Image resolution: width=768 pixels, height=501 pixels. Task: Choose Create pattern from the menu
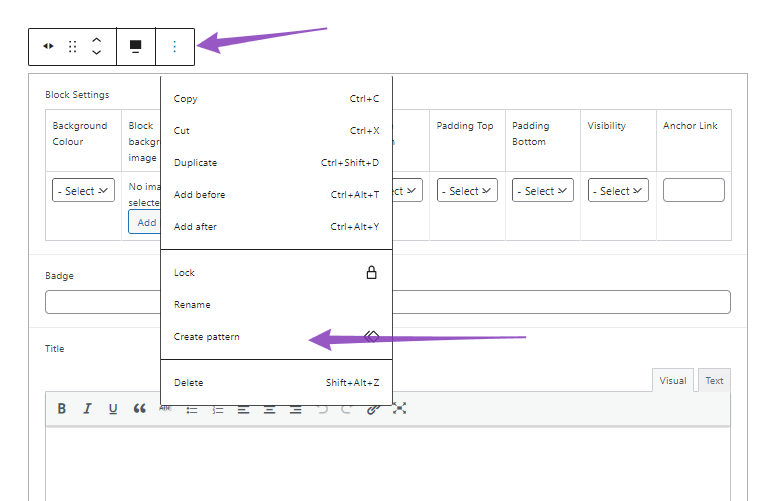pyautogui.click(x=207, y=337)
